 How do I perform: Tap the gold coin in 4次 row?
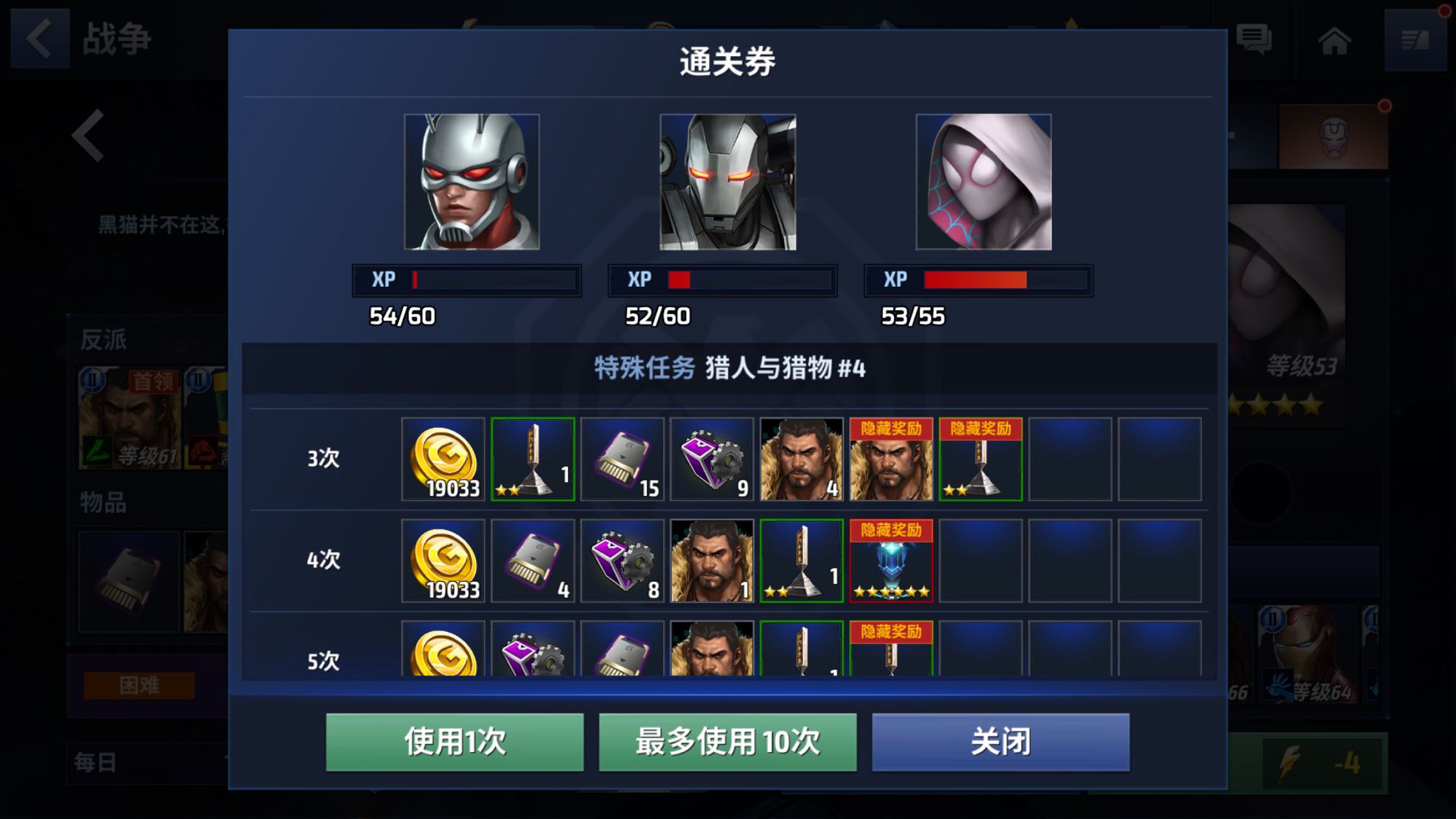tap(443, 561)
